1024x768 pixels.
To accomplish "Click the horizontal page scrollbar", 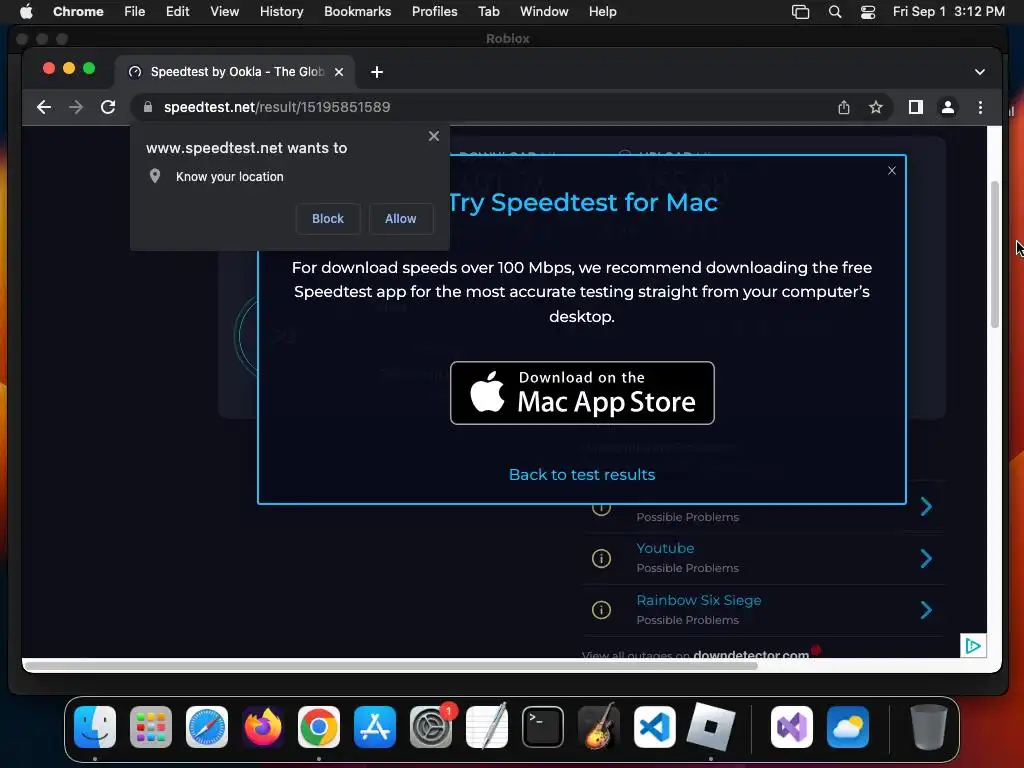I will pos(392,666).
